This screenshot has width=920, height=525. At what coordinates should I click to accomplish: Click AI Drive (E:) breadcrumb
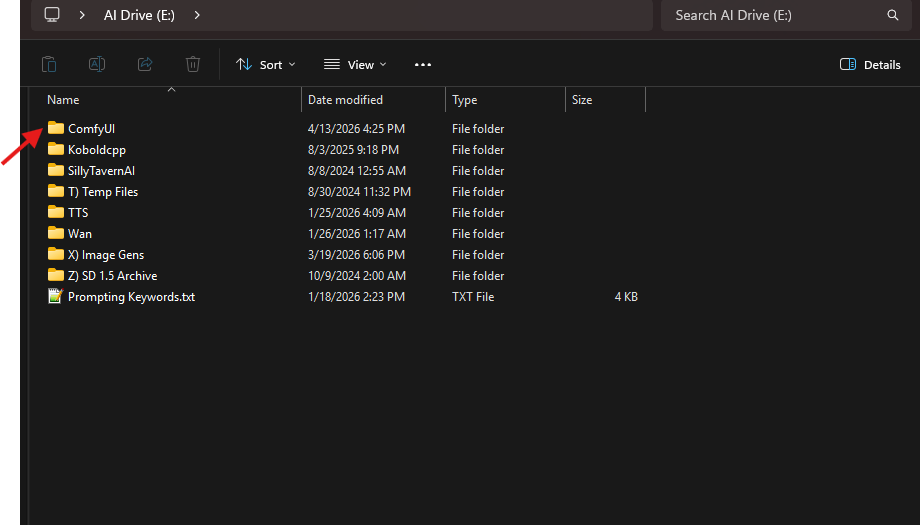pos(139,15)
